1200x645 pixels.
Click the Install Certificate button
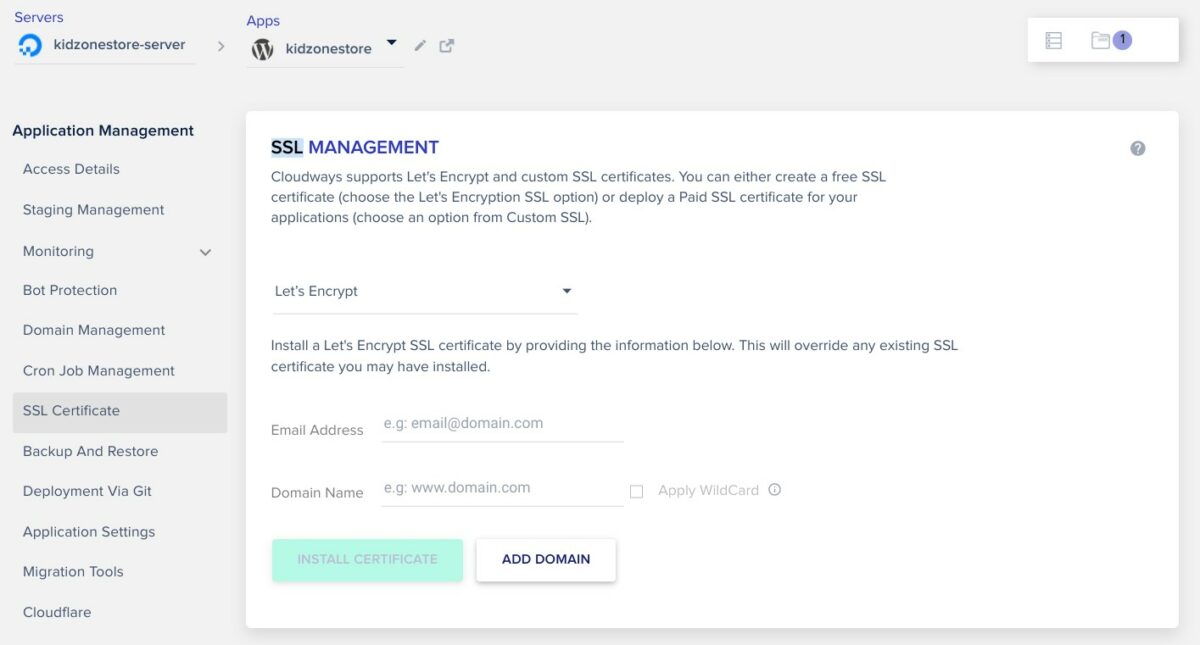coord(367,560)
